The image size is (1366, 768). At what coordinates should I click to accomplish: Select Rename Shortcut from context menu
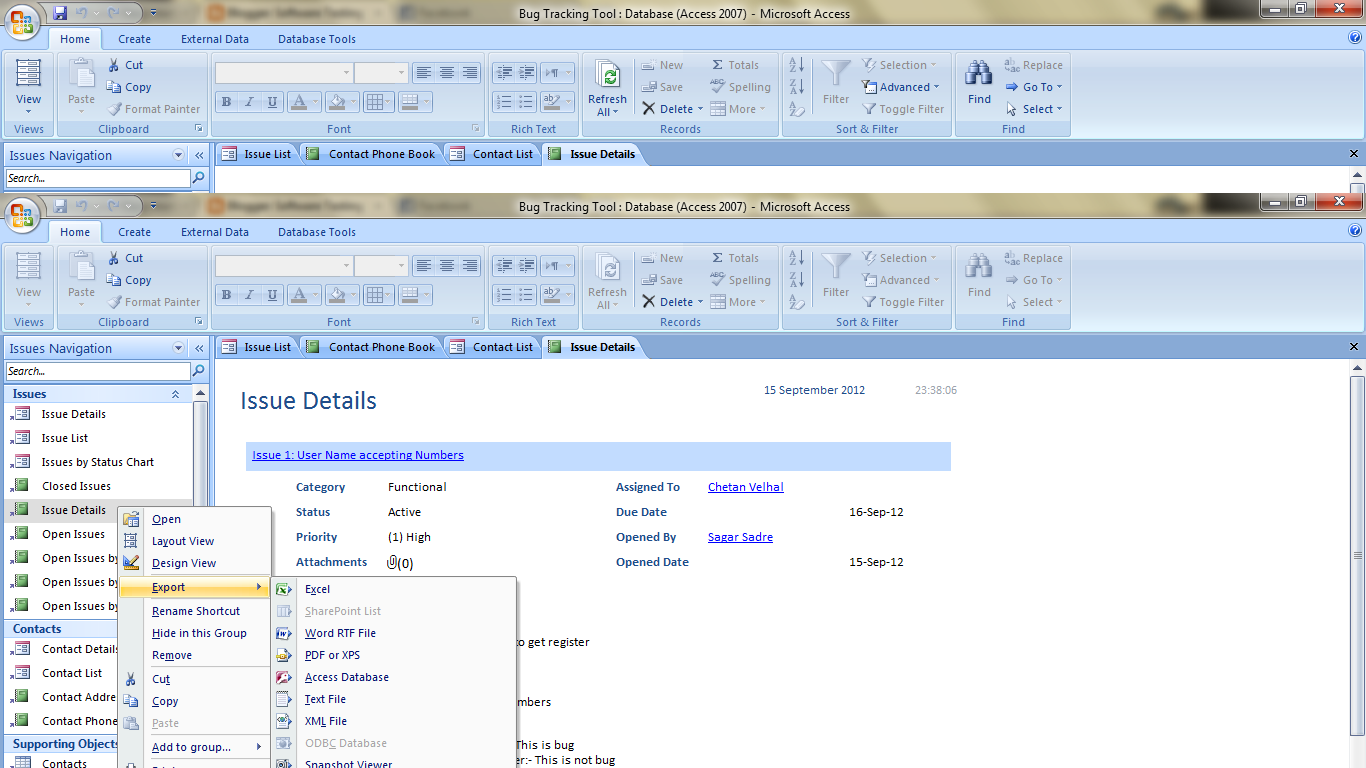coord(195,611)
